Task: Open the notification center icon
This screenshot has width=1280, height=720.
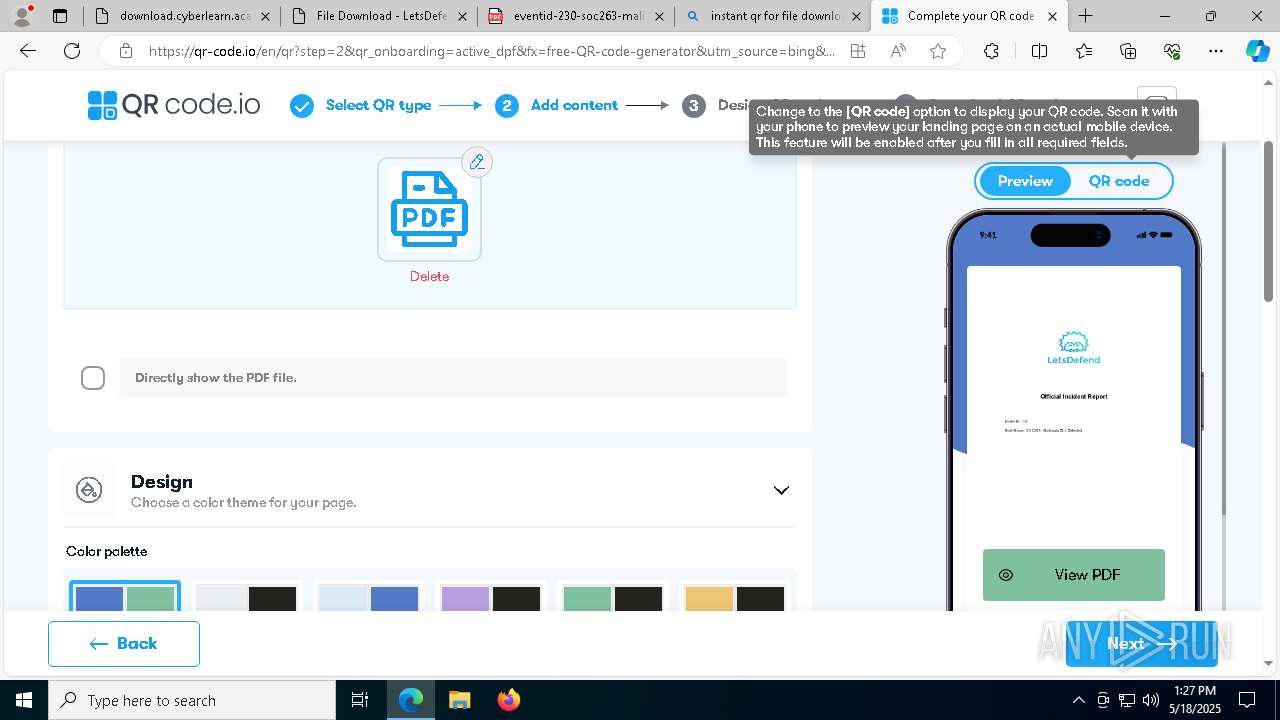Action: click(x=1247, y=700)
